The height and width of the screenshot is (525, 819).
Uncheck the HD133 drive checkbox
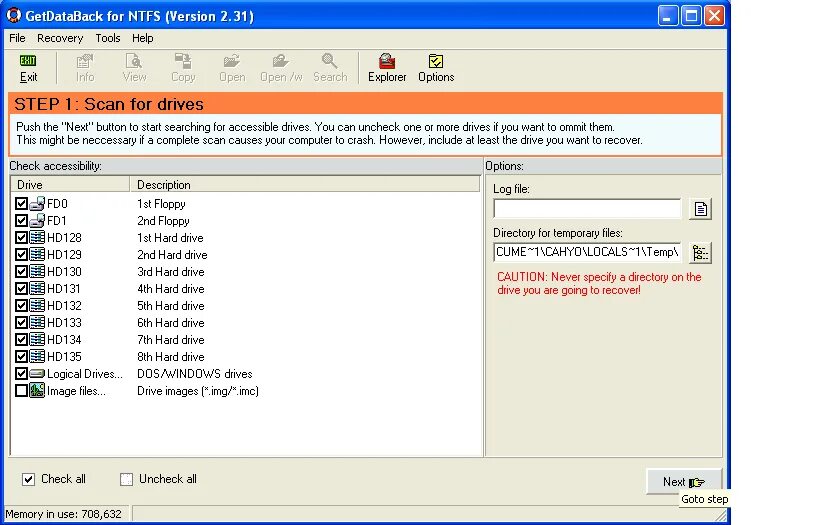(x=21, y=322)
